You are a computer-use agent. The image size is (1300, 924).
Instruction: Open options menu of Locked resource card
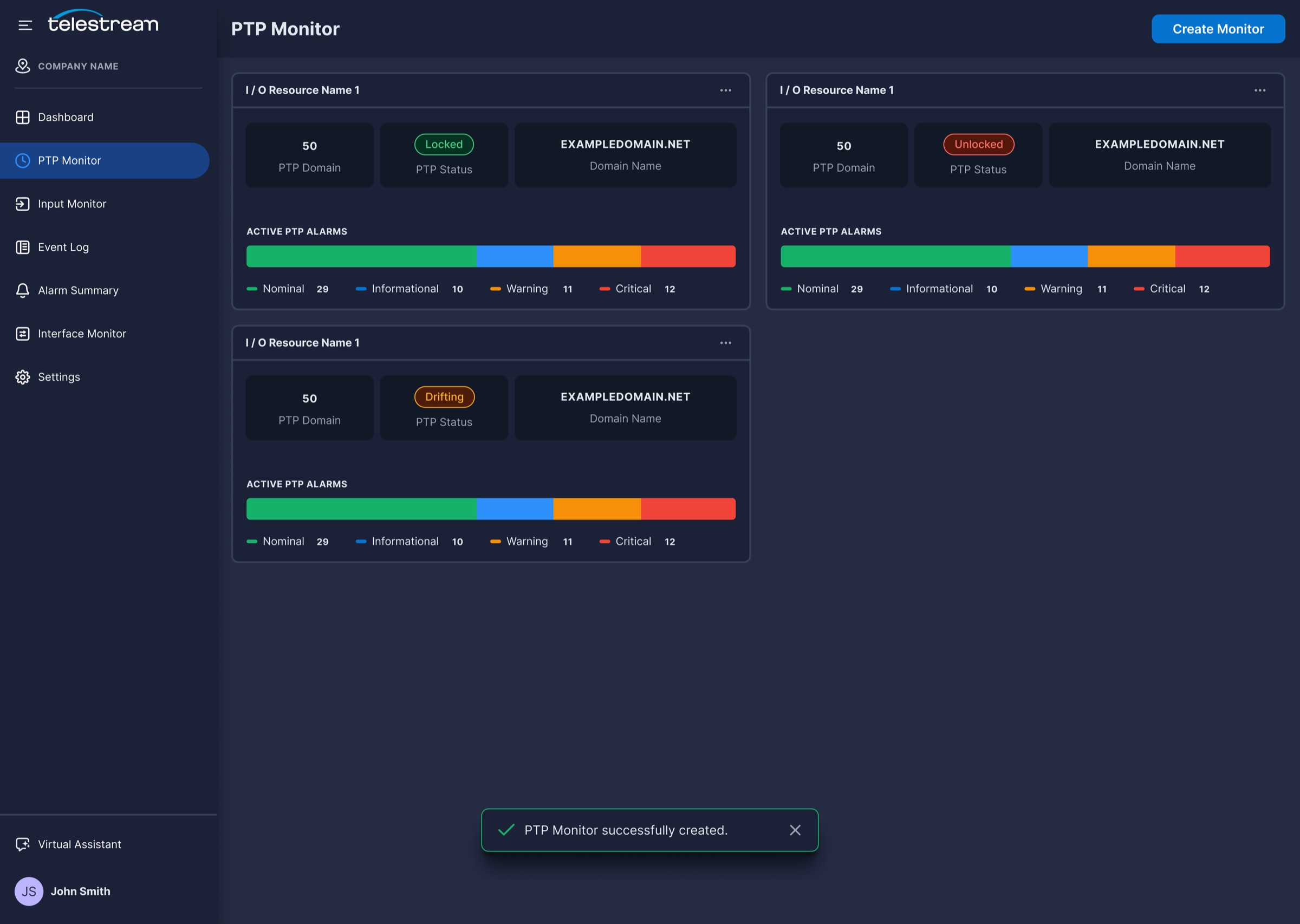click(726, 90)
